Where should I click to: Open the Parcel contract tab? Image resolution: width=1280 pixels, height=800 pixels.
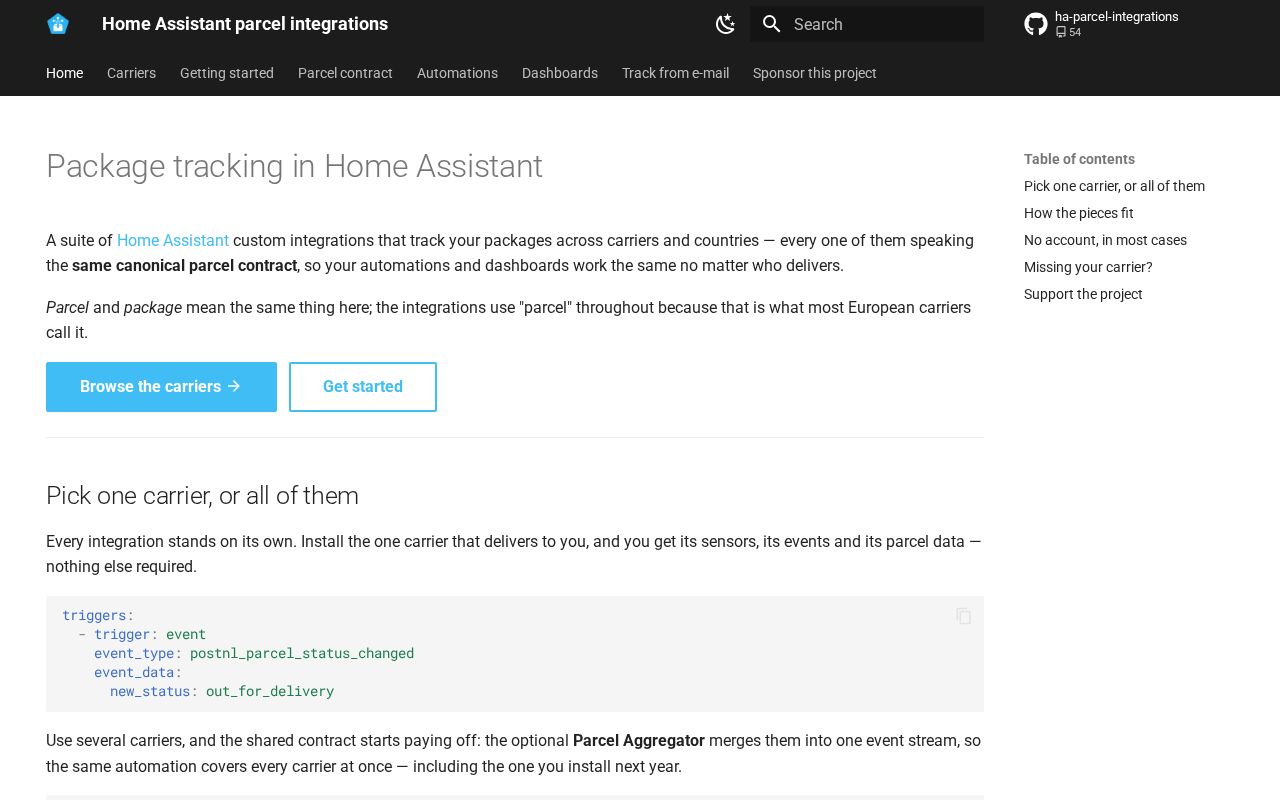(345, 73)
